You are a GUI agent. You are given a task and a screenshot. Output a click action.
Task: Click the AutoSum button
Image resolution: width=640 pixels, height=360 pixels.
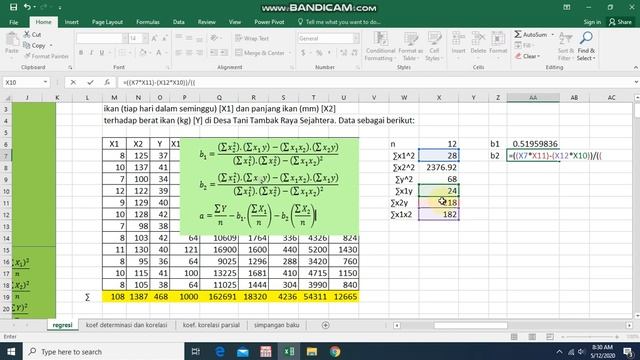coord(531,35)
